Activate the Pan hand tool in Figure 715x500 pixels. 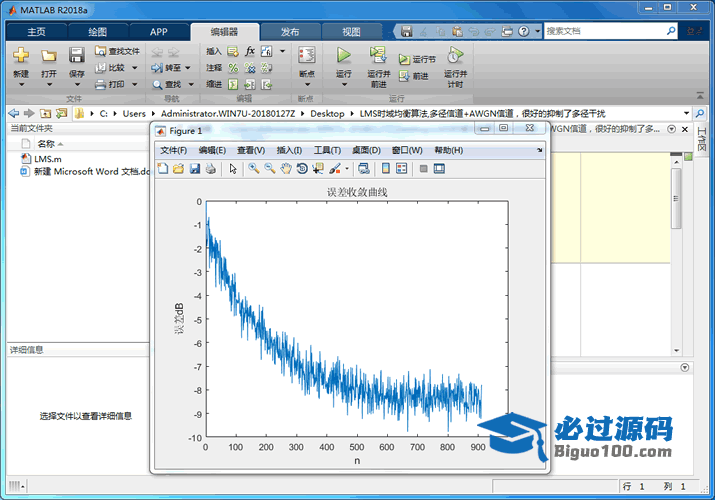(x=286, y=169)
